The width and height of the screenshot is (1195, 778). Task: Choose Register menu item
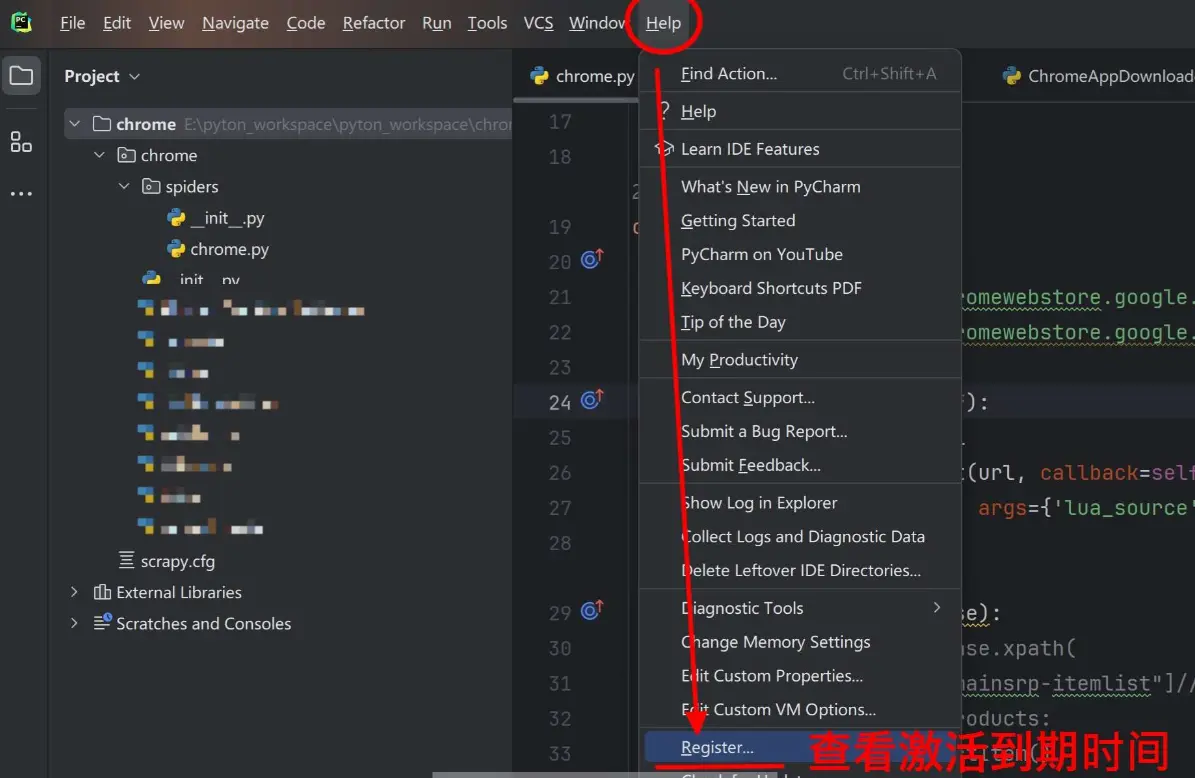click(x=800, y=747)
